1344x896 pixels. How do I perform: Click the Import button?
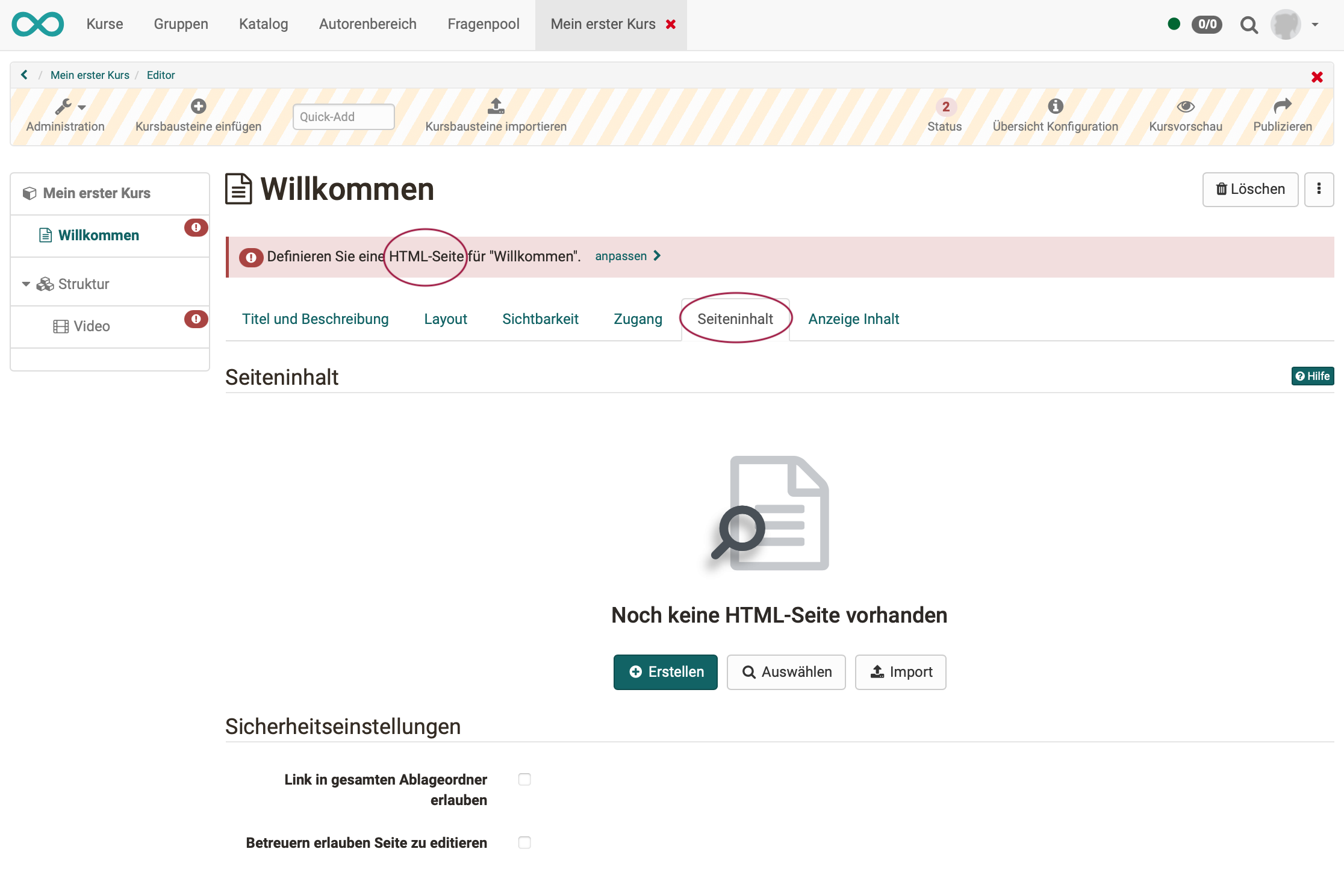click(x=900, y=672)
